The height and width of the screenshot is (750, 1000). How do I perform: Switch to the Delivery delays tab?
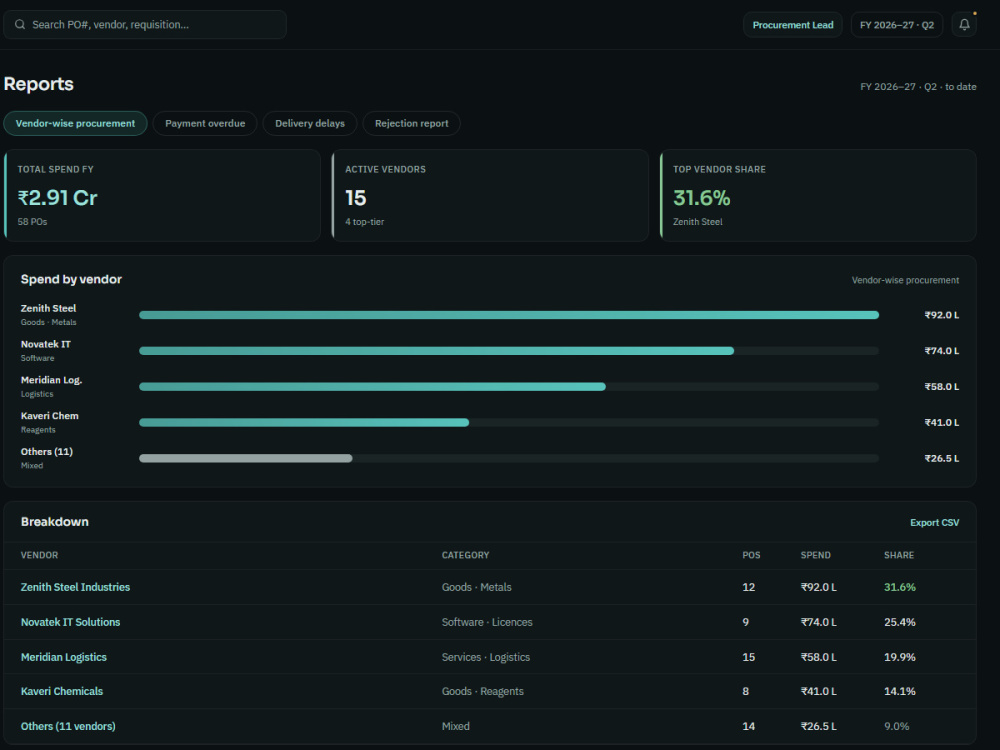(310, 123)
